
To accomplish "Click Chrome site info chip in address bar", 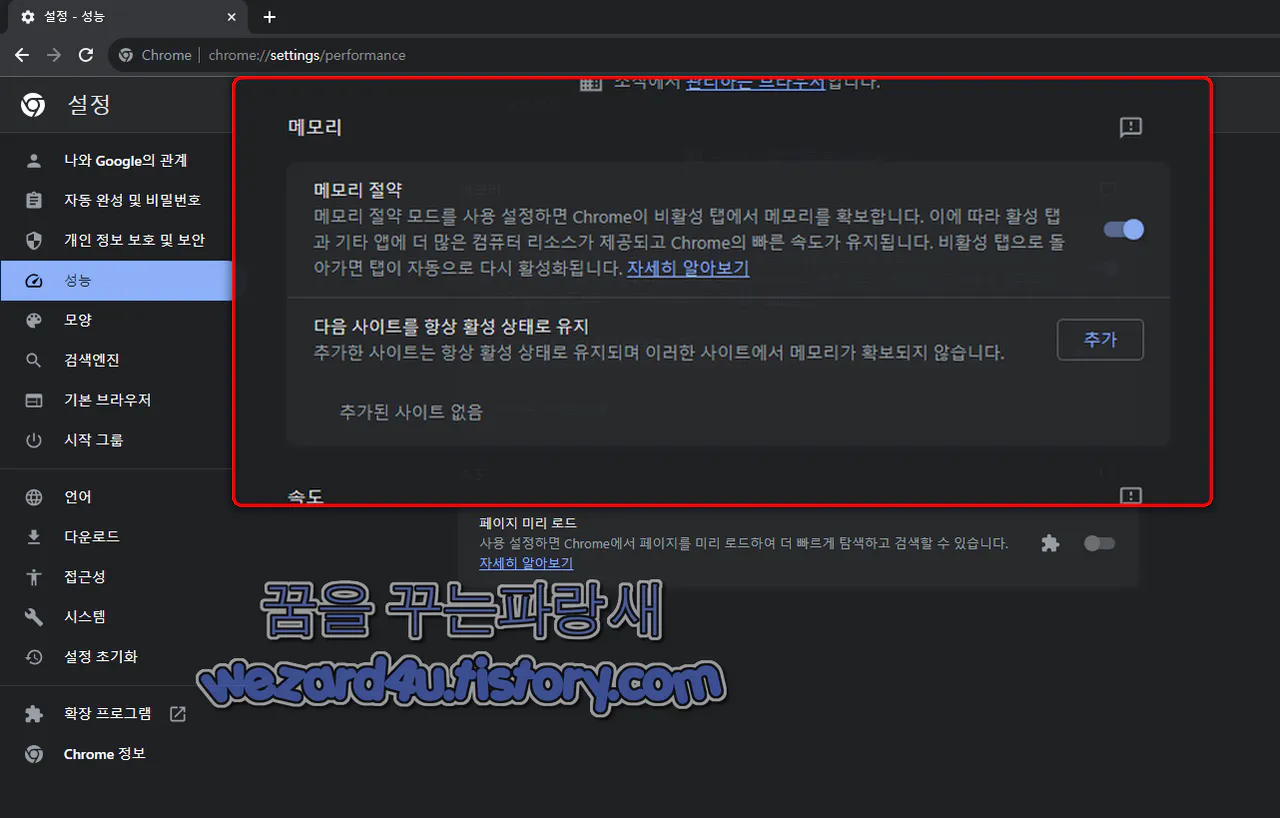I will point(155,55).
